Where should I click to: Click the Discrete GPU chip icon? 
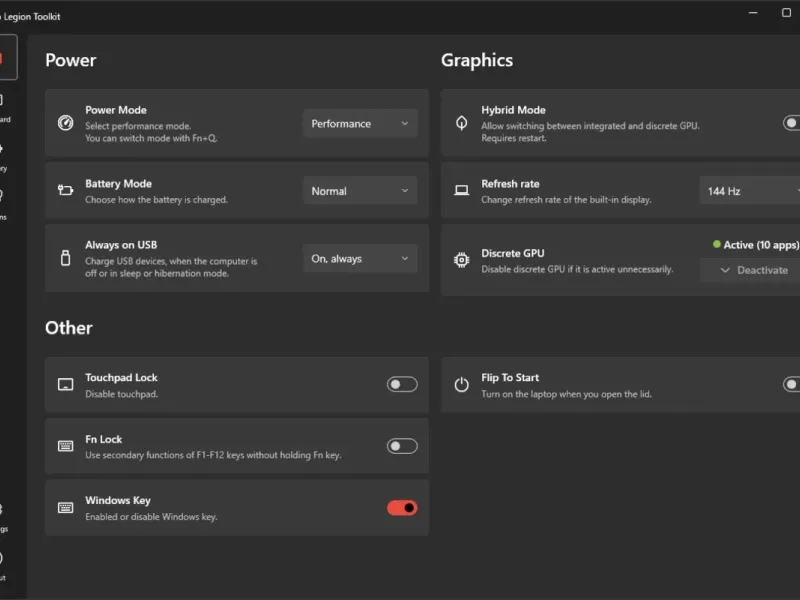click(x=462, y=260)
